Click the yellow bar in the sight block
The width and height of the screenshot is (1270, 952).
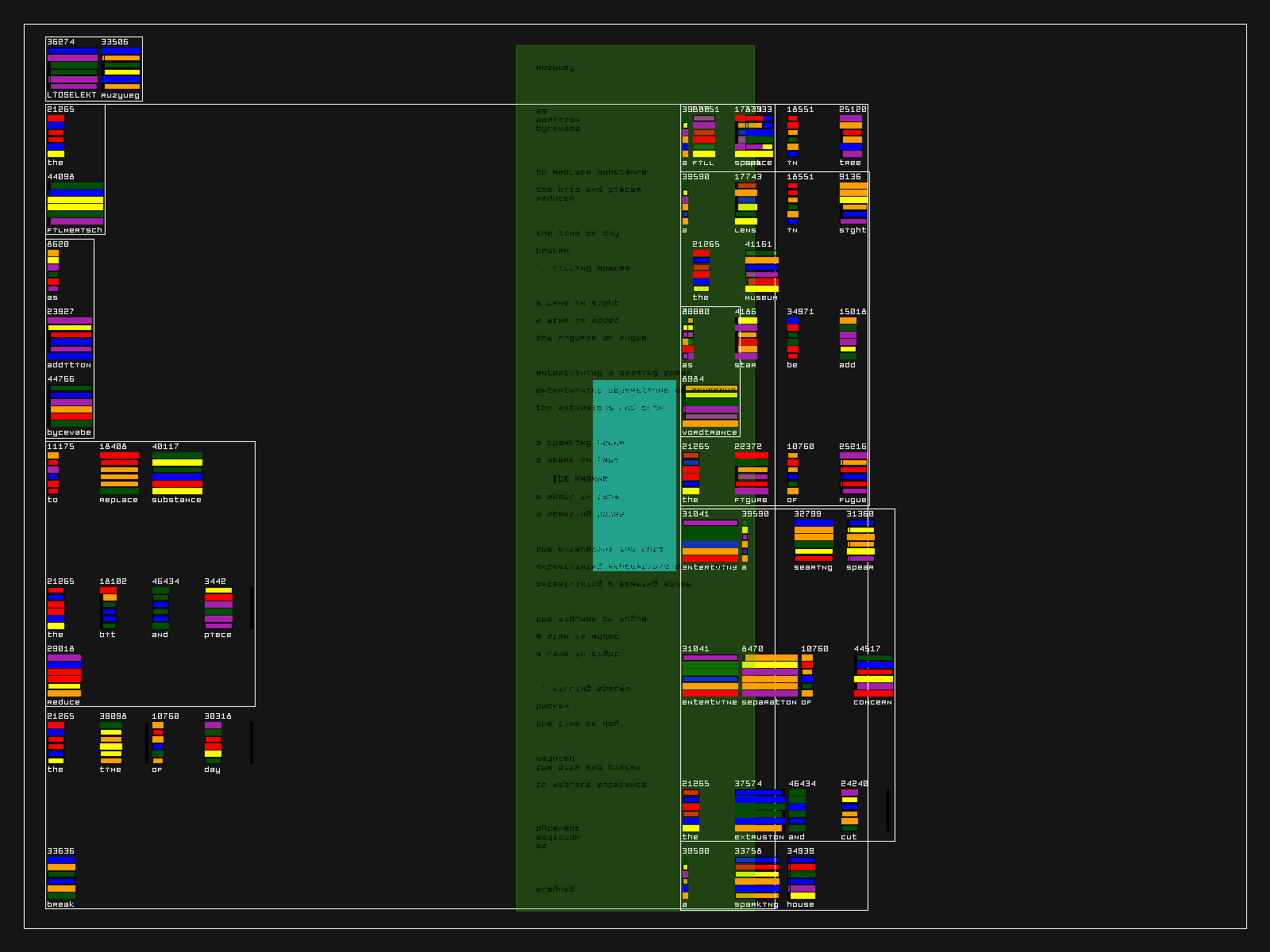(x=853, y=200)
